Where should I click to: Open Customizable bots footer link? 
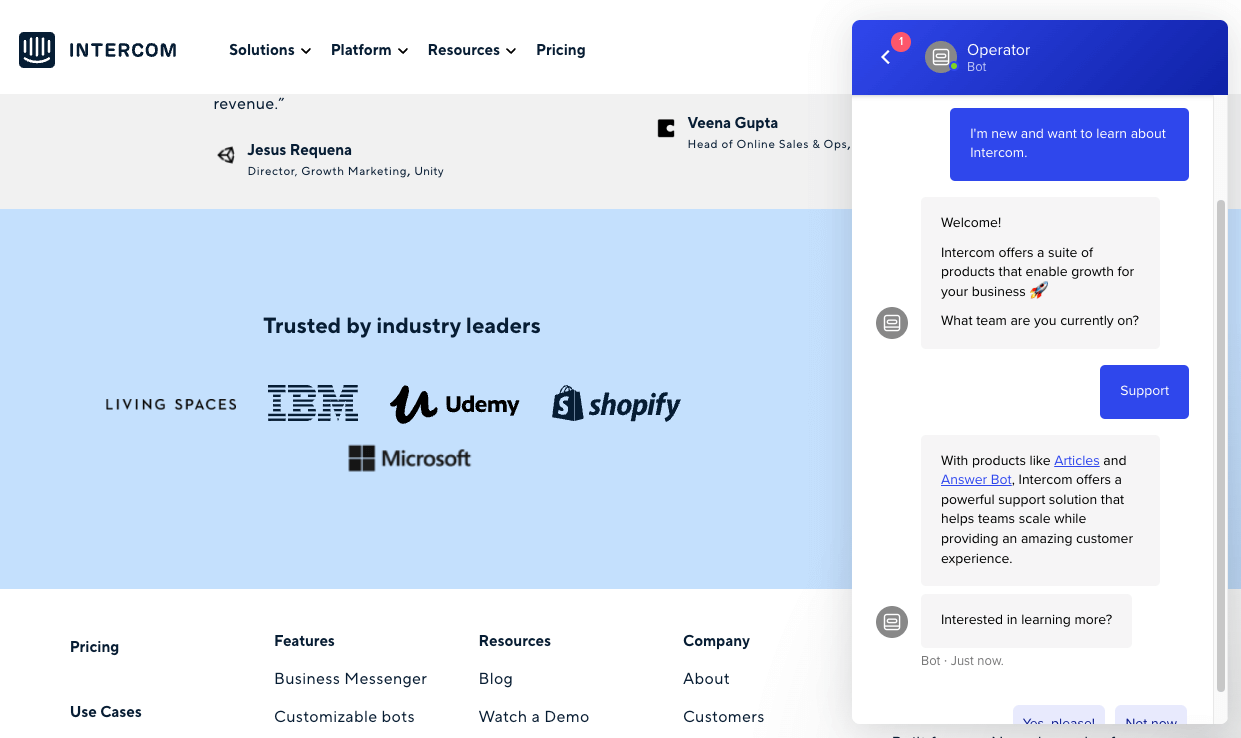coord(345,717)
